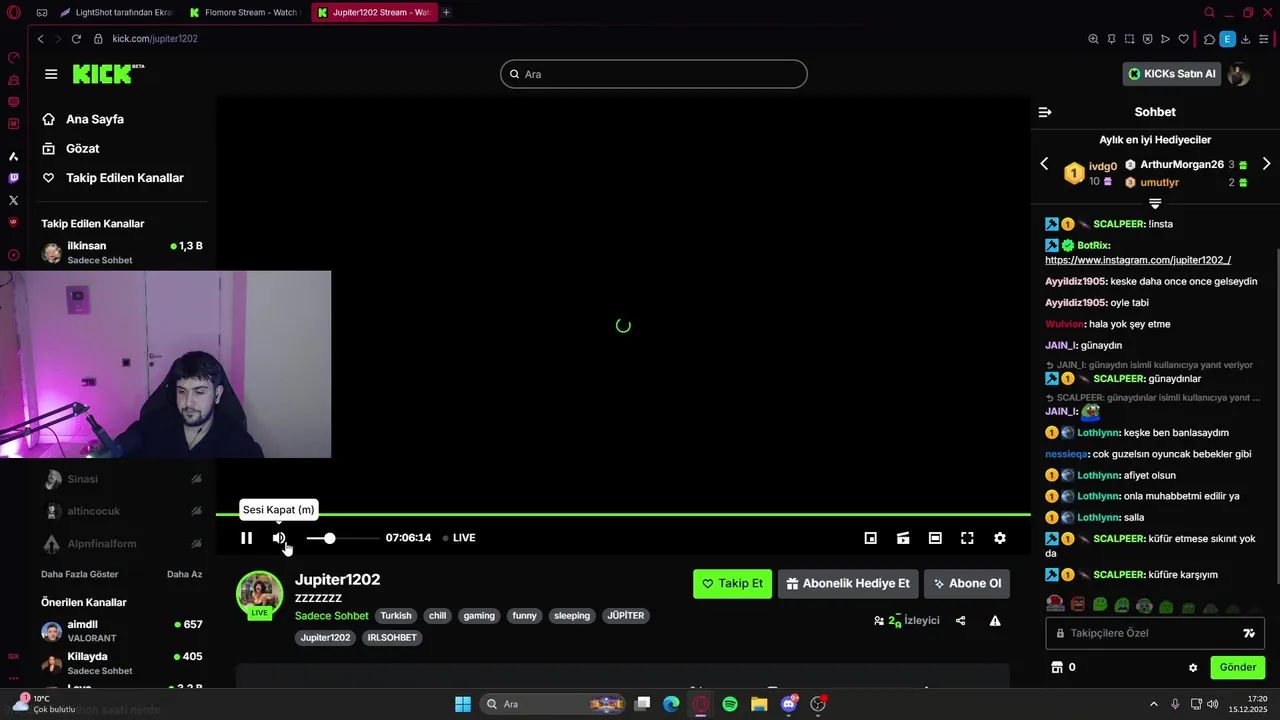Click Abonelik Hediye Et button
The image size is (1280, 720).
848,584
